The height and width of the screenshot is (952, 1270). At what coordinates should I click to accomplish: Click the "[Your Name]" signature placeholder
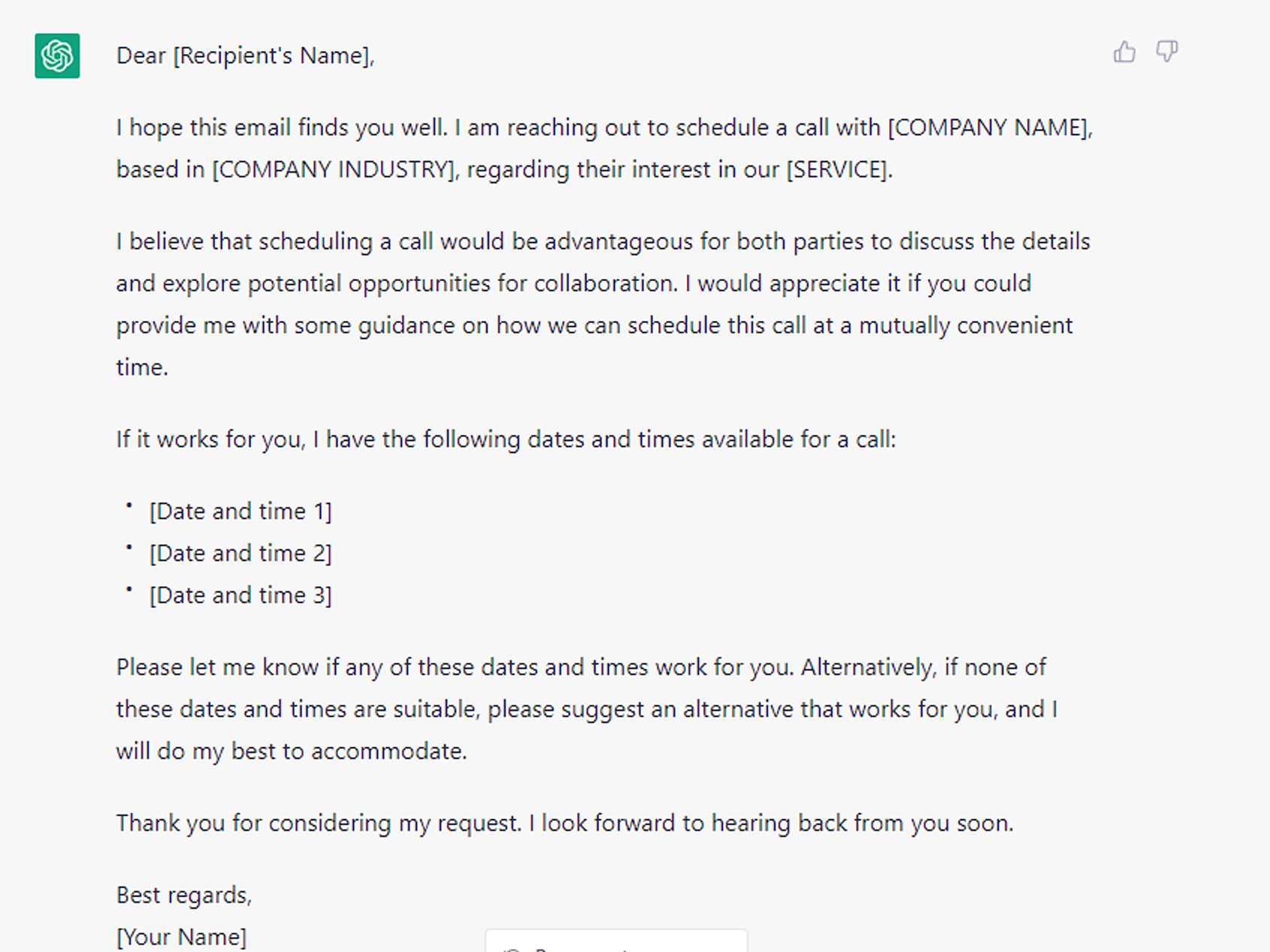coord(181,937)
